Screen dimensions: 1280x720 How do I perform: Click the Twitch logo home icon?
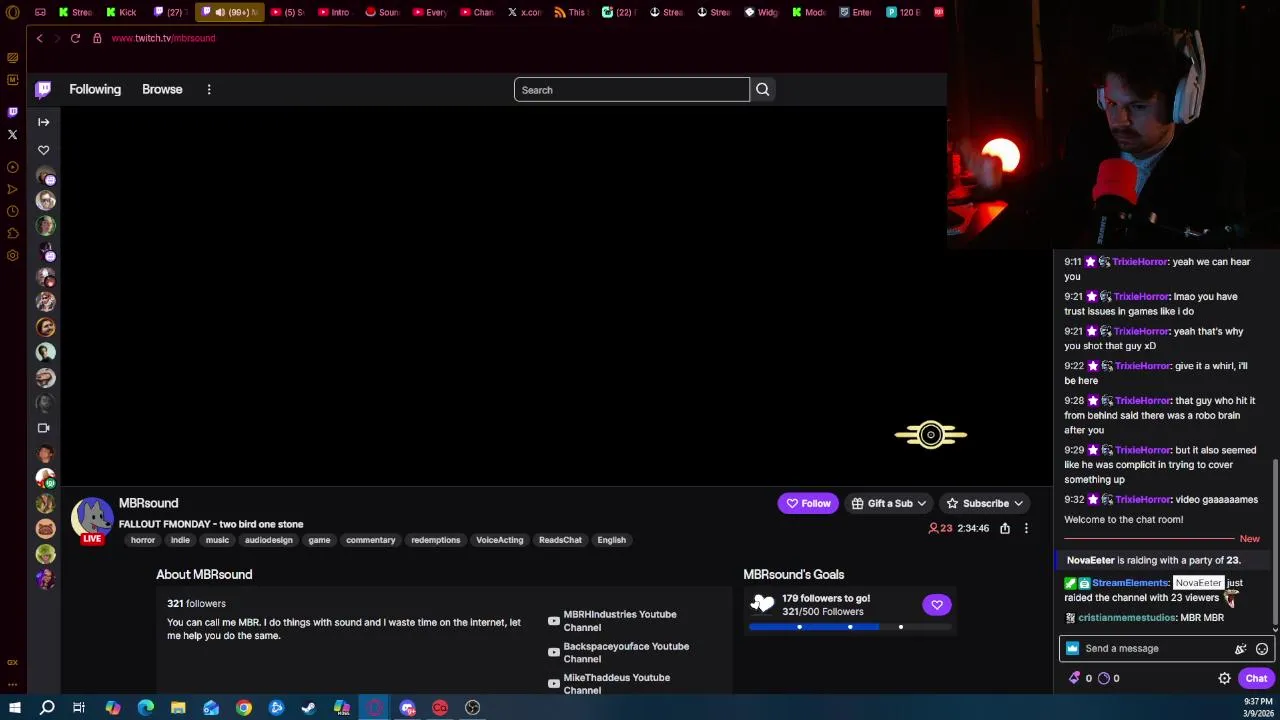(43, 90)
